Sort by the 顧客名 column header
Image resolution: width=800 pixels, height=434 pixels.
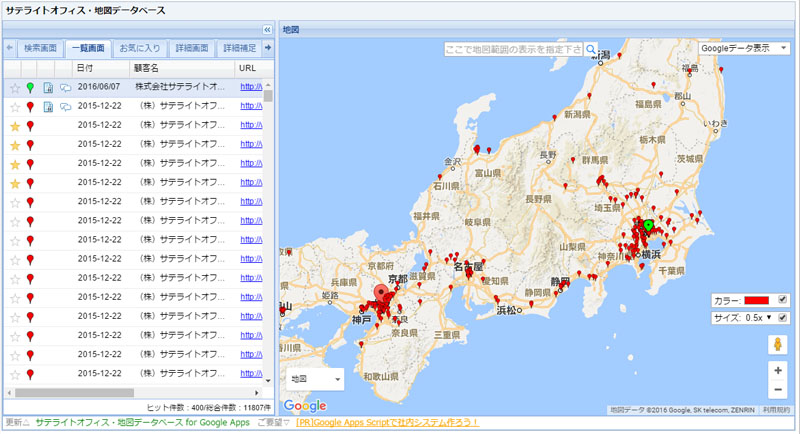coord(182,68)
